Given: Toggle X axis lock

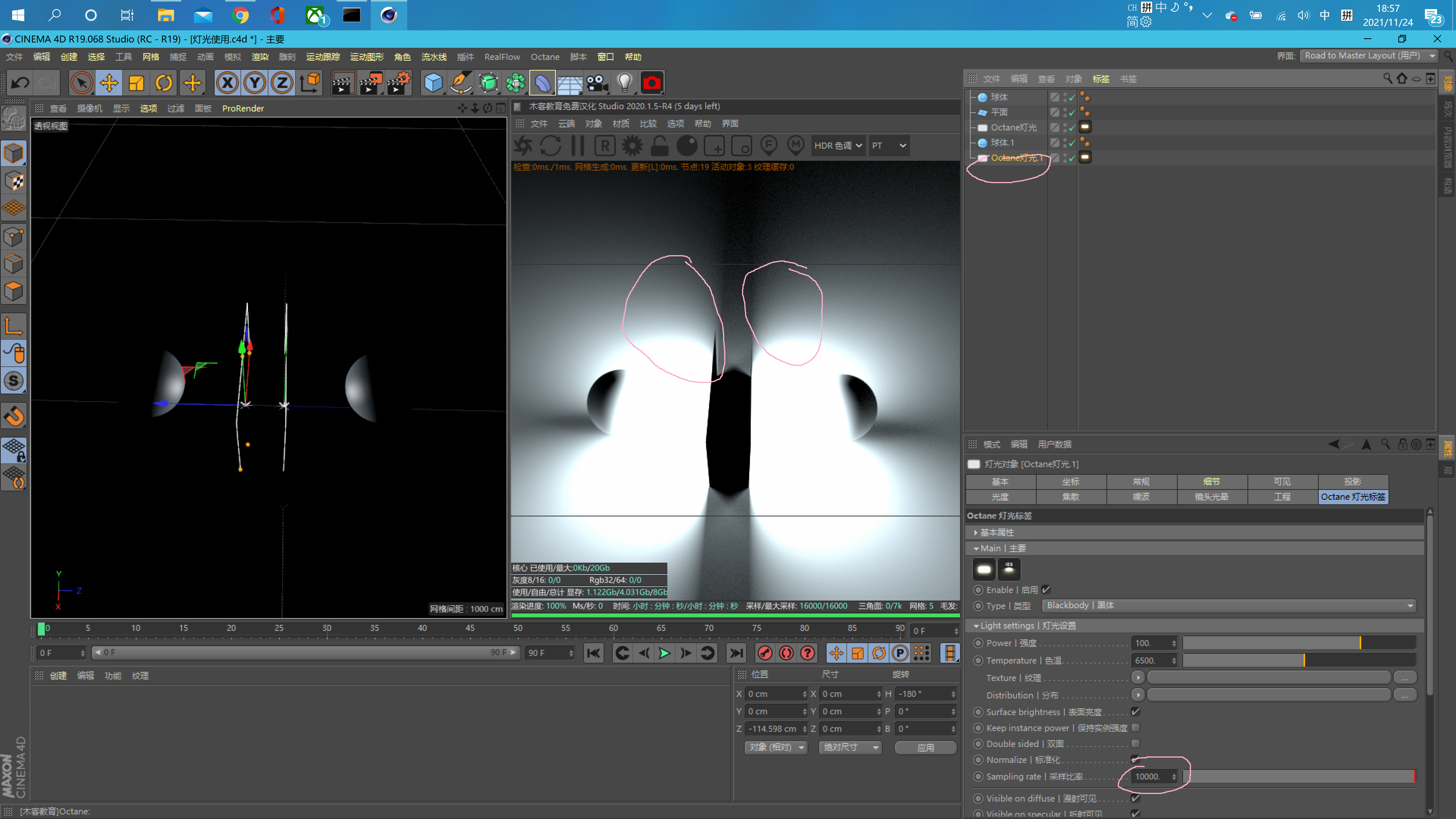Looking at the screenshot, I should [x=227, y=83].
